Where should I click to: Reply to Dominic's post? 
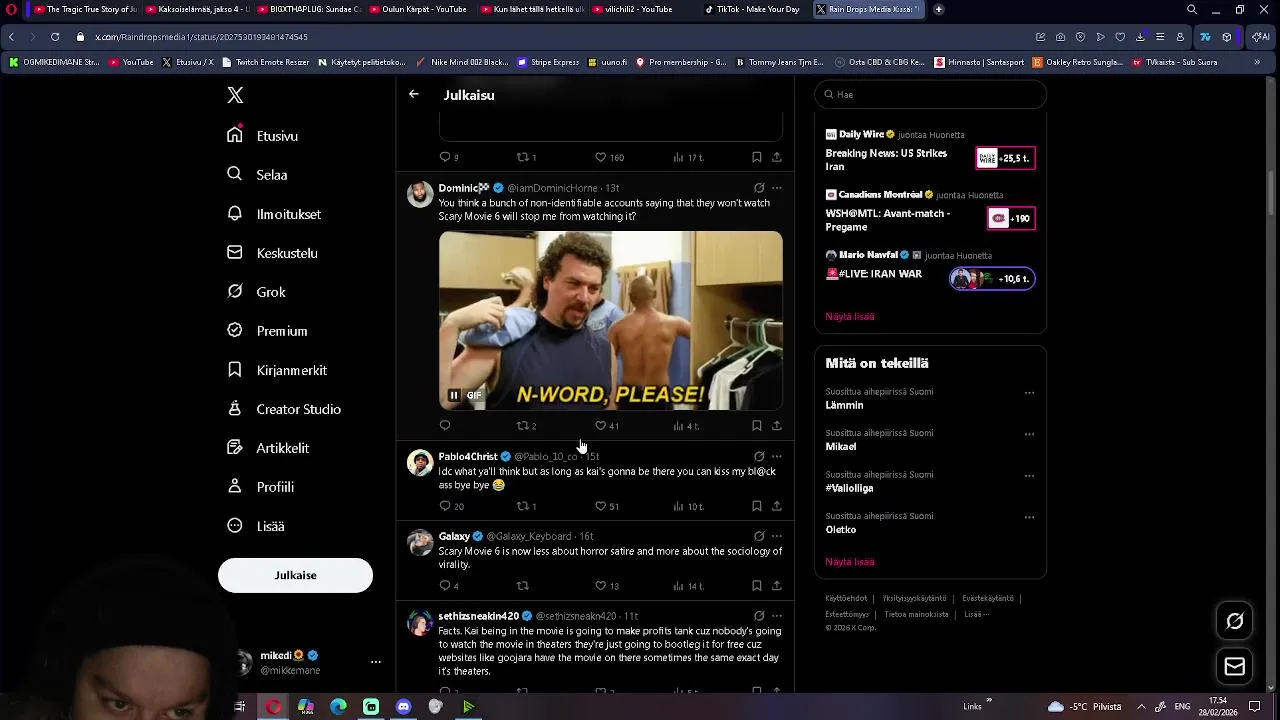[x=445, y=426]
